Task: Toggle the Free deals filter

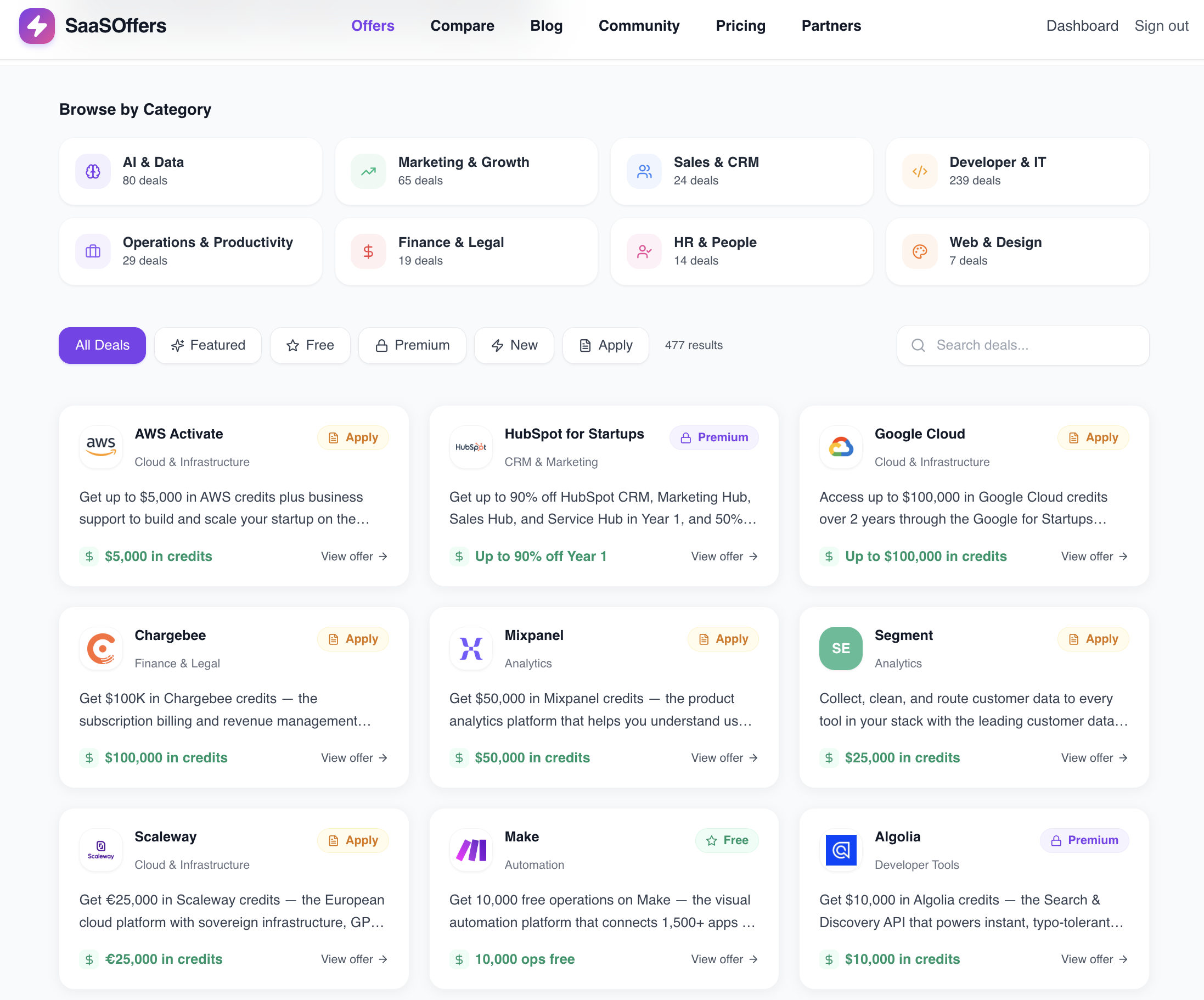Action: [310, 345]
